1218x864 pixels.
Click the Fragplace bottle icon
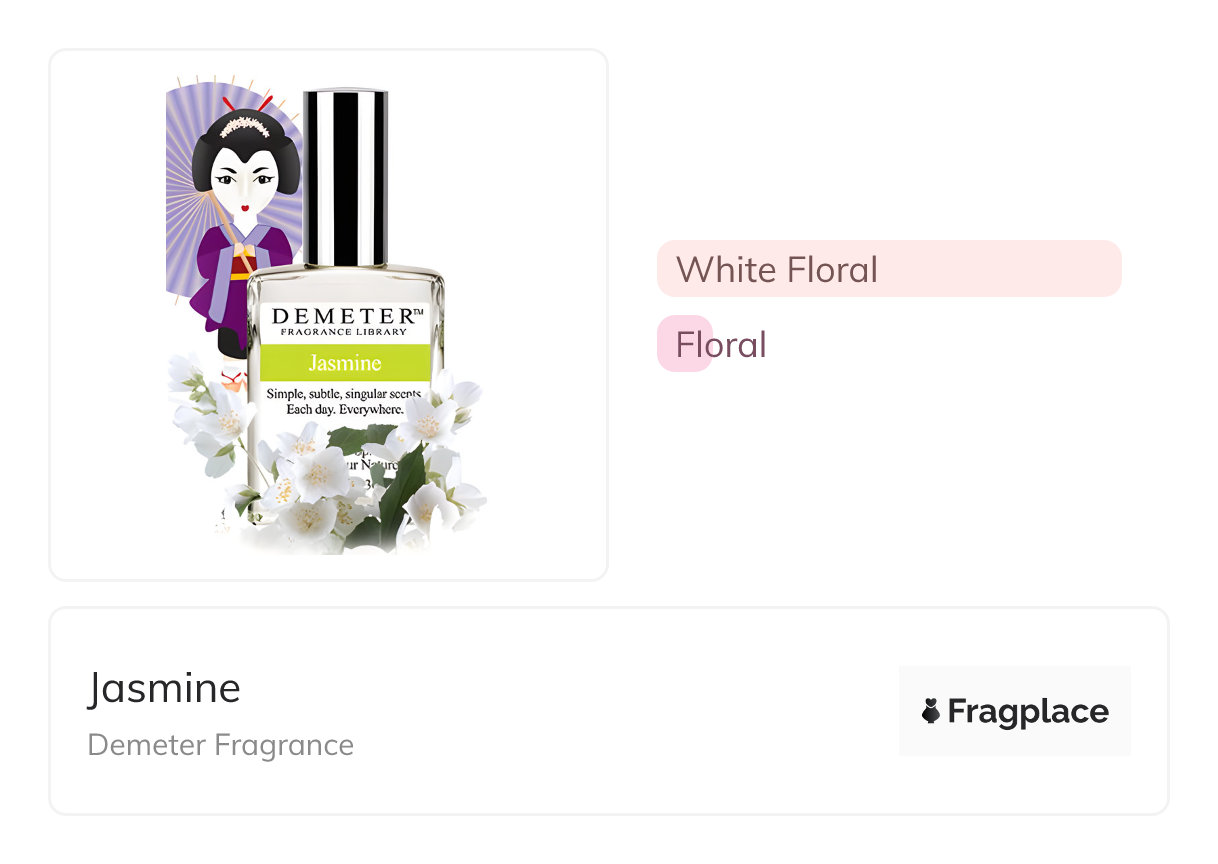tap(930, 711)
